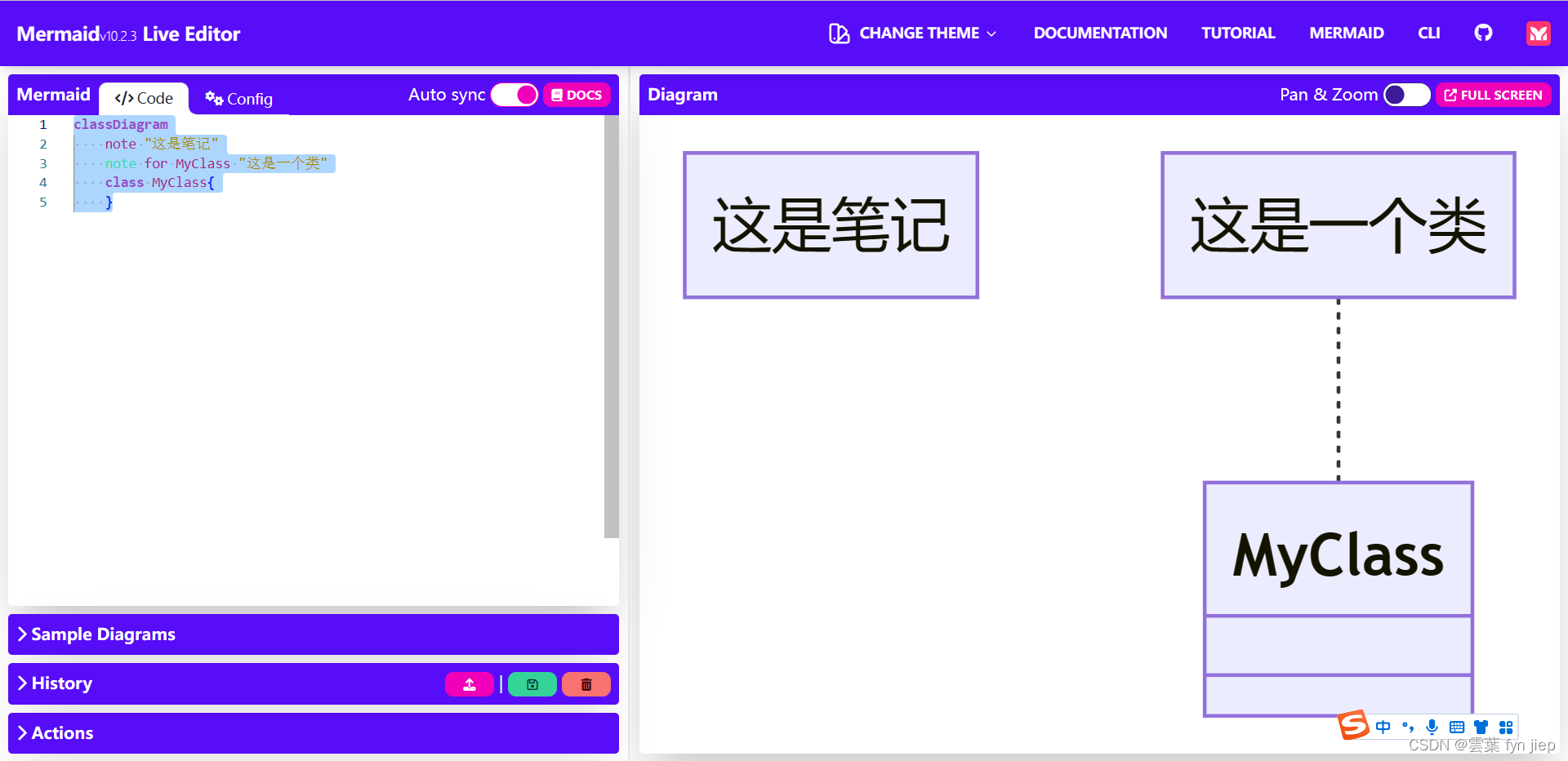Open the Sogou soft keyboard icon
This screenshot has height=761, width=1568.
coord(1457,727)
